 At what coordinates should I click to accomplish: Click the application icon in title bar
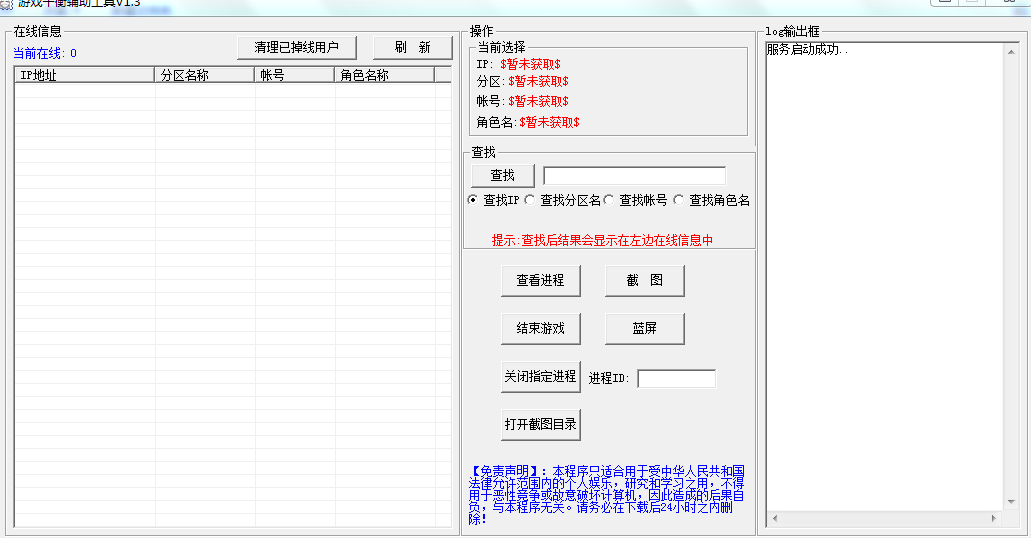click(6, 3)
